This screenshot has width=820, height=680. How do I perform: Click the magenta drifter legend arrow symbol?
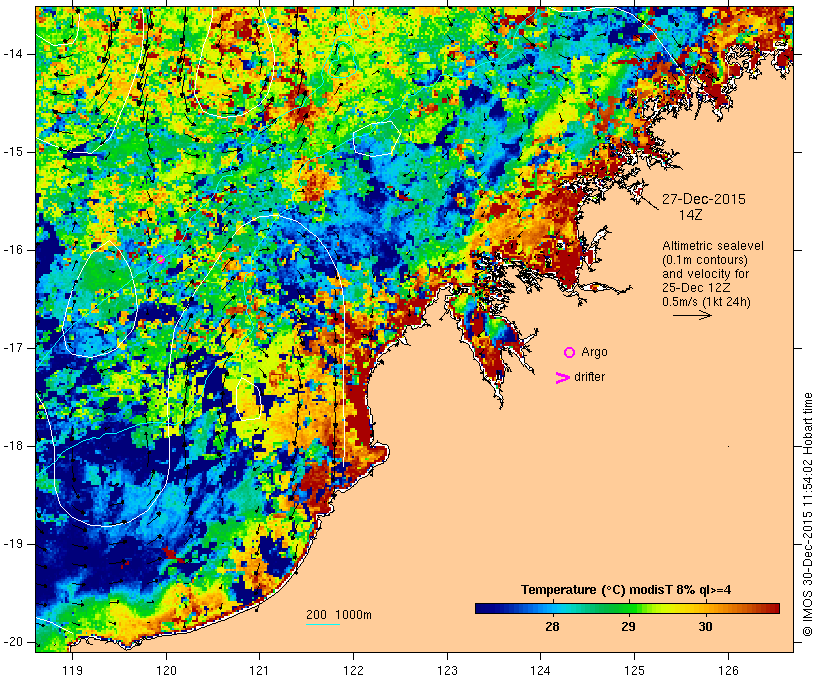pos(563,378)
